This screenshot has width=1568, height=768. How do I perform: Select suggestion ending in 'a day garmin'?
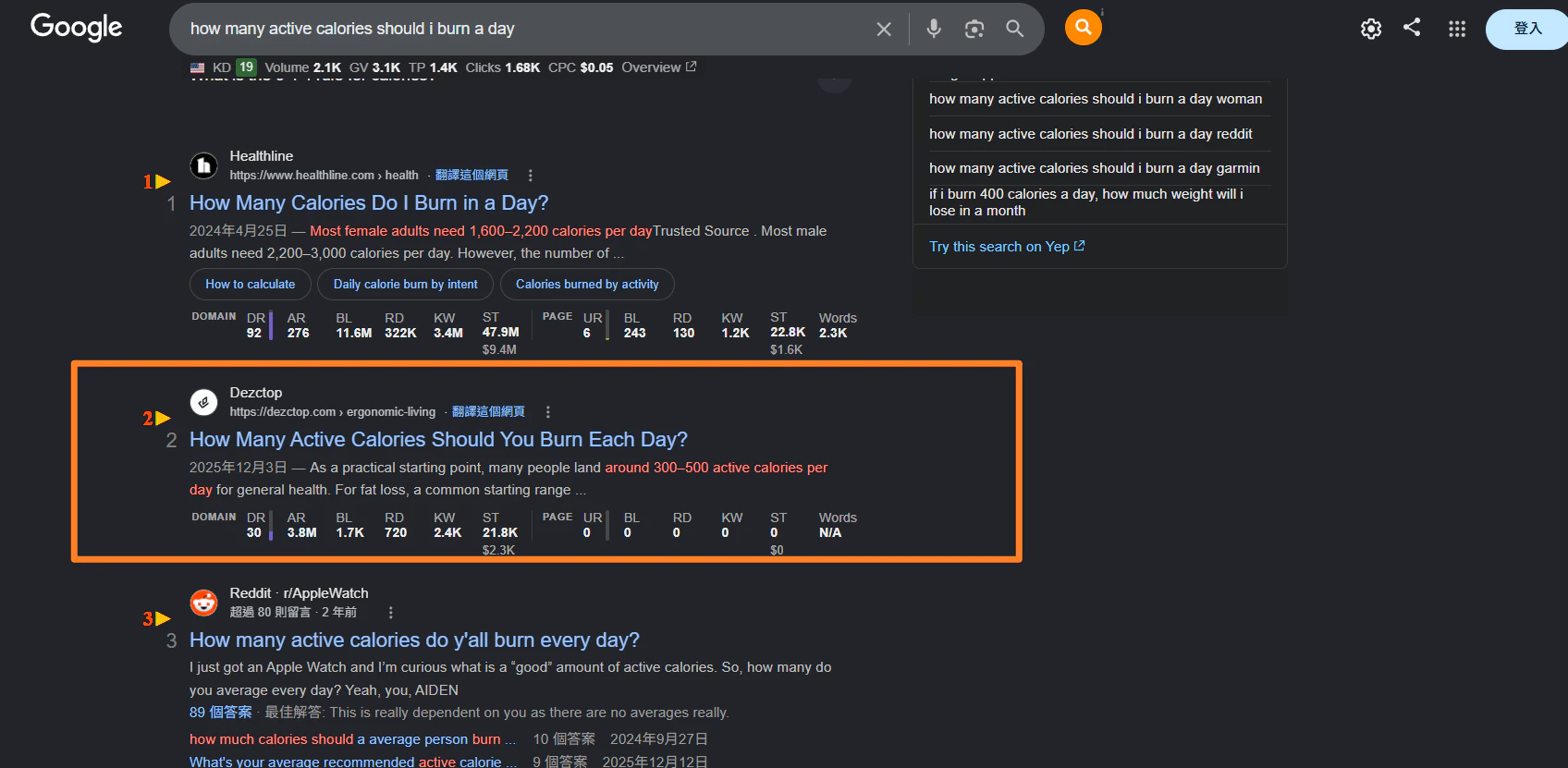[1095, 168]
